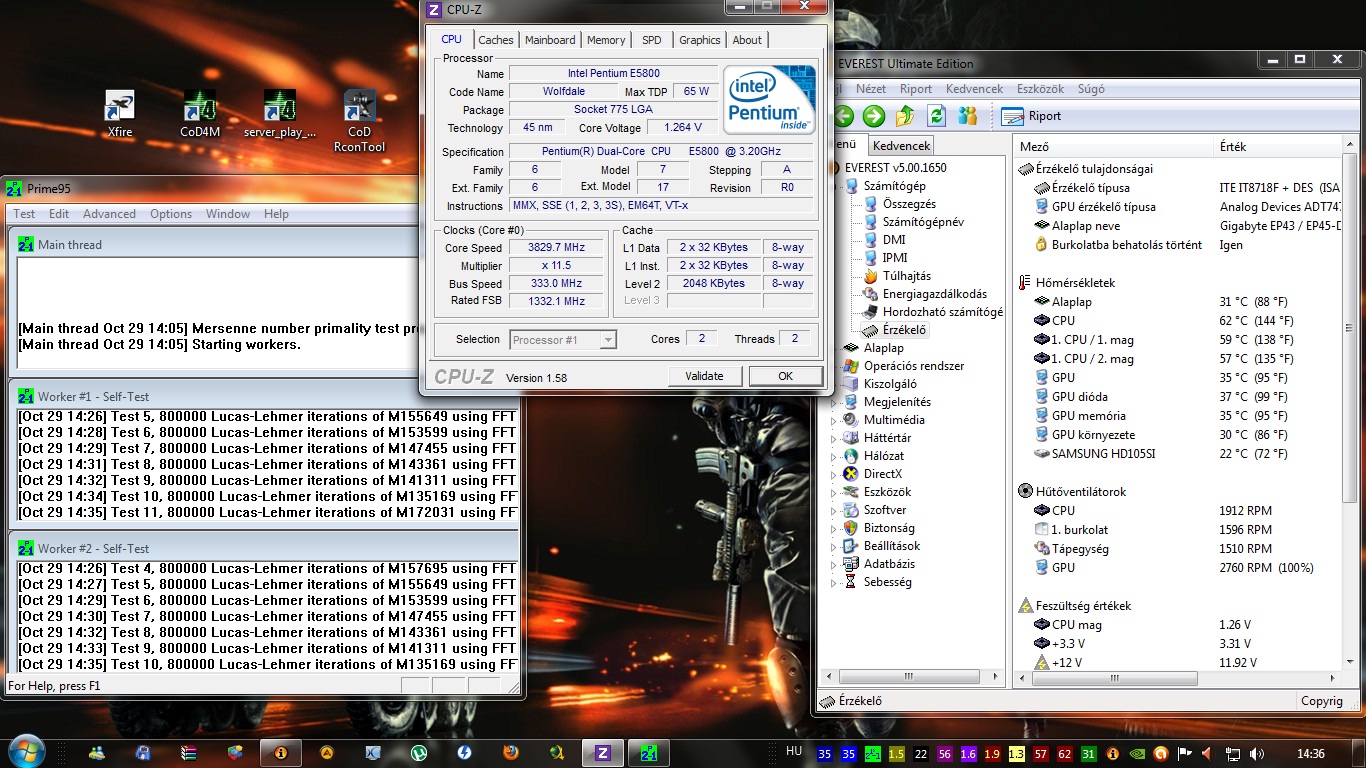1366x768 pixels.
Task: Open the Prime95 Test menu
Action: [24, 214]
